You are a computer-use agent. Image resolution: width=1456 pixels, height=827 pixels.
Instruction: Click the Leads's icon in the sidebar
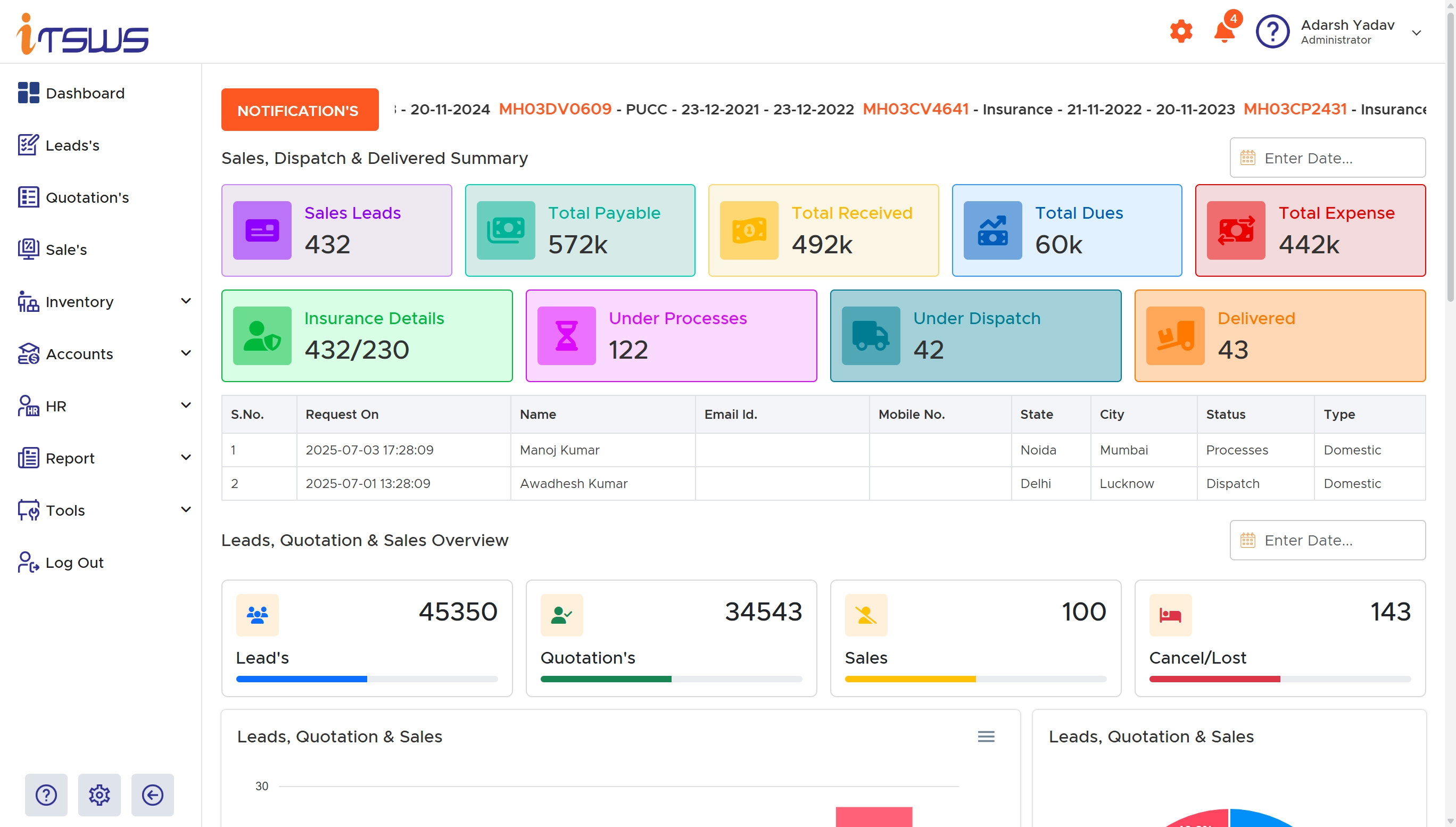coord(28,145)
